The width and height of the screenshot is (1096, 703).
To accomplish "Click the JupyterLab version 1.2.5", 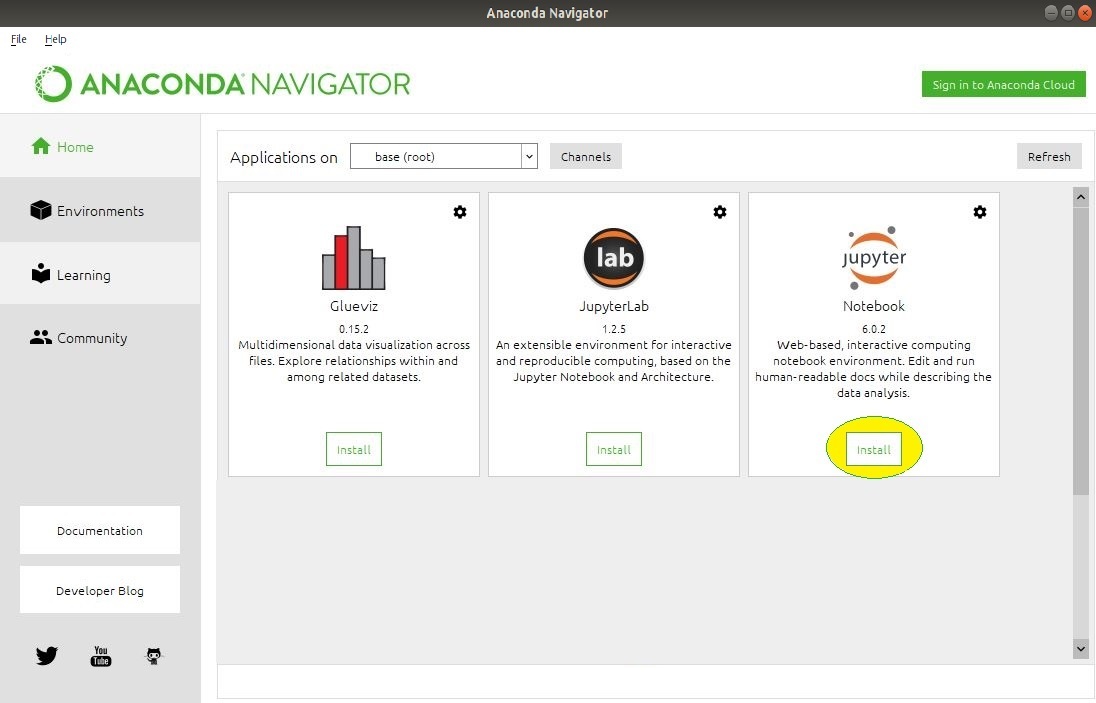I will click(x=614, y=328).
